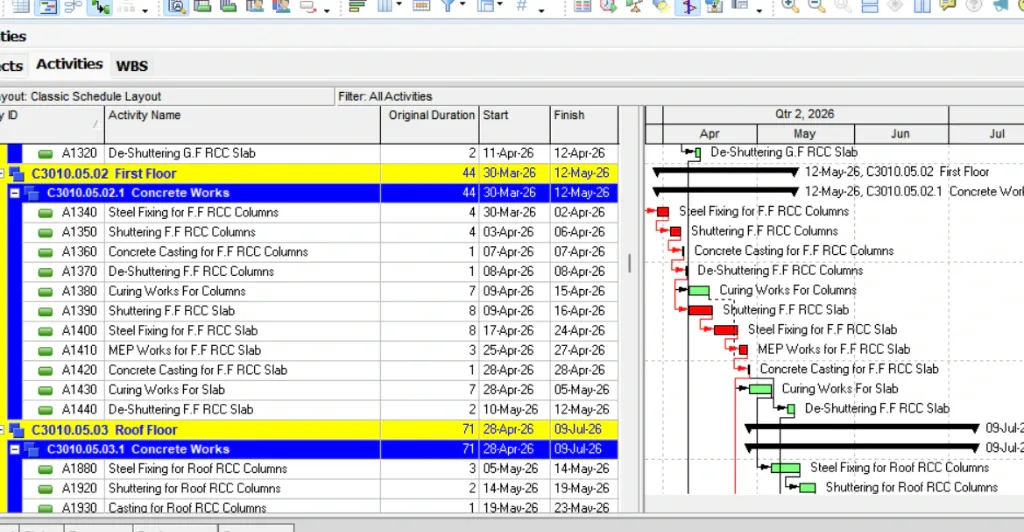This screenshot has width=1024, height=532.
Task: Collapse the C3010.05.03 Roof Floor band
Action: click(2, 430)
